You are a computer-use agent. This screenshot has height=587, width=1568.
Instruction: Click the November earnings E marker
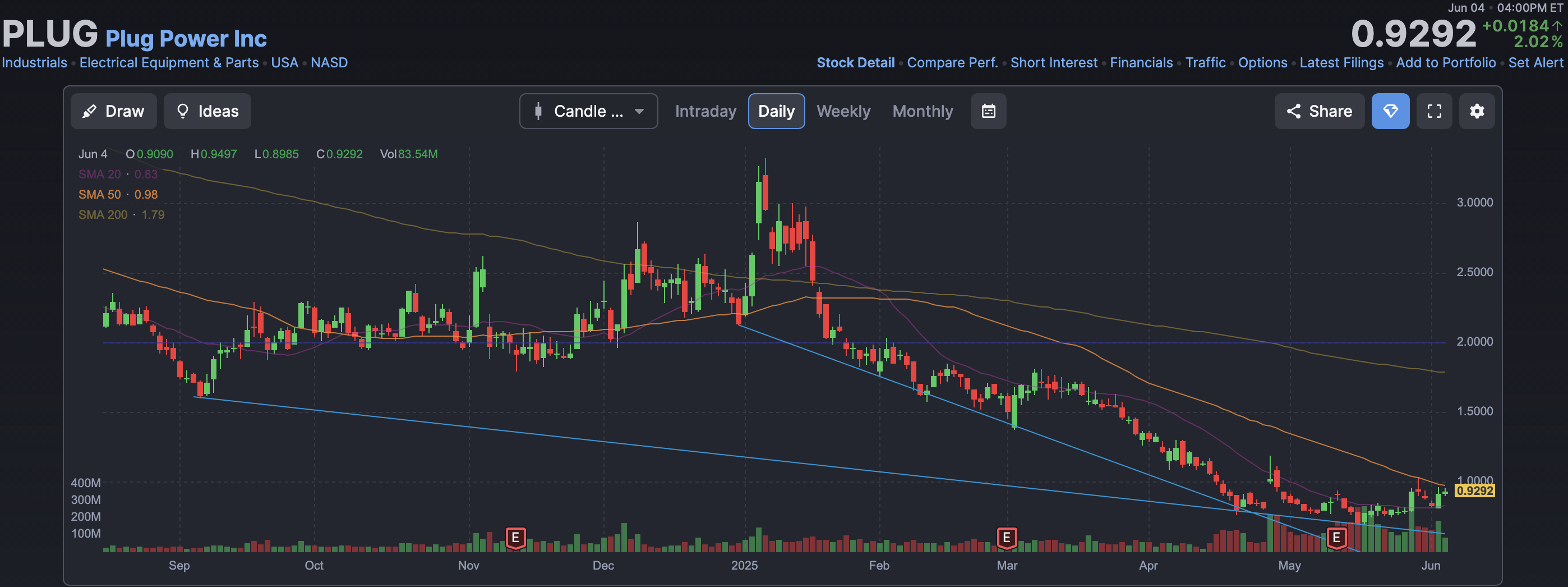tap(515, 538)
